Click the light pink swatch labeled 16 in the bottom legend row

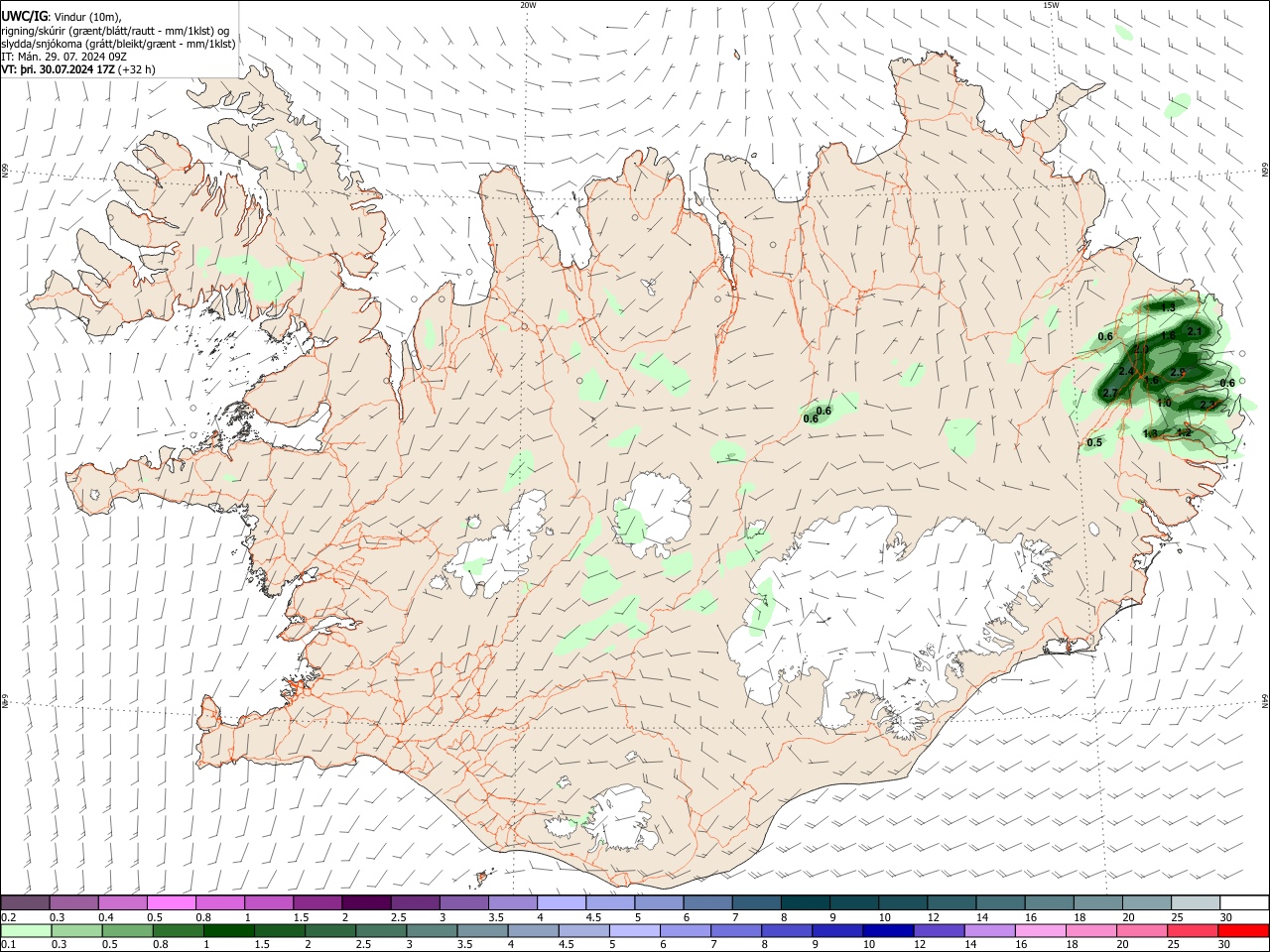tap(1041, 931)
